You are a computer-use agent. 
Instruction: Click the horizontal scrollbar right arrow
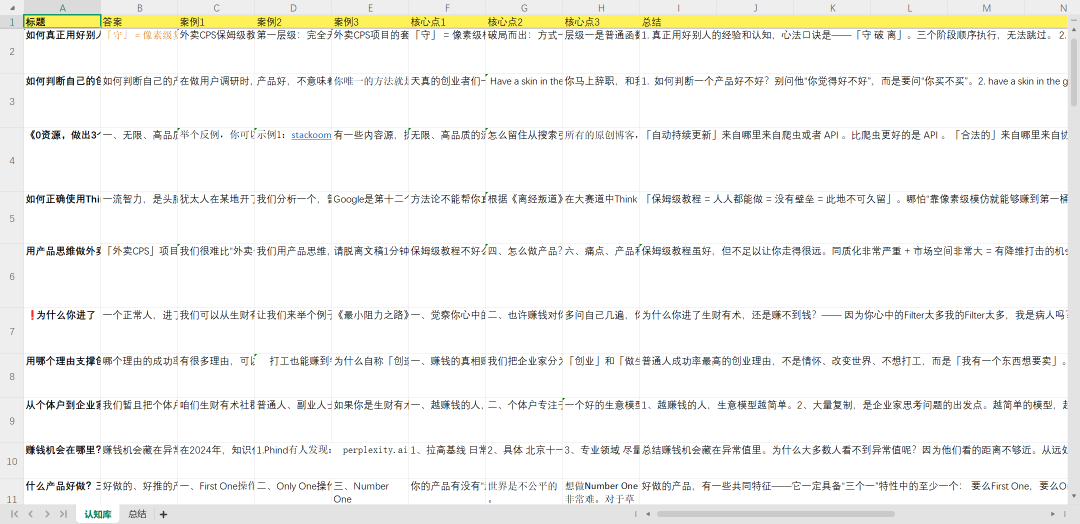coord(1053,514)
